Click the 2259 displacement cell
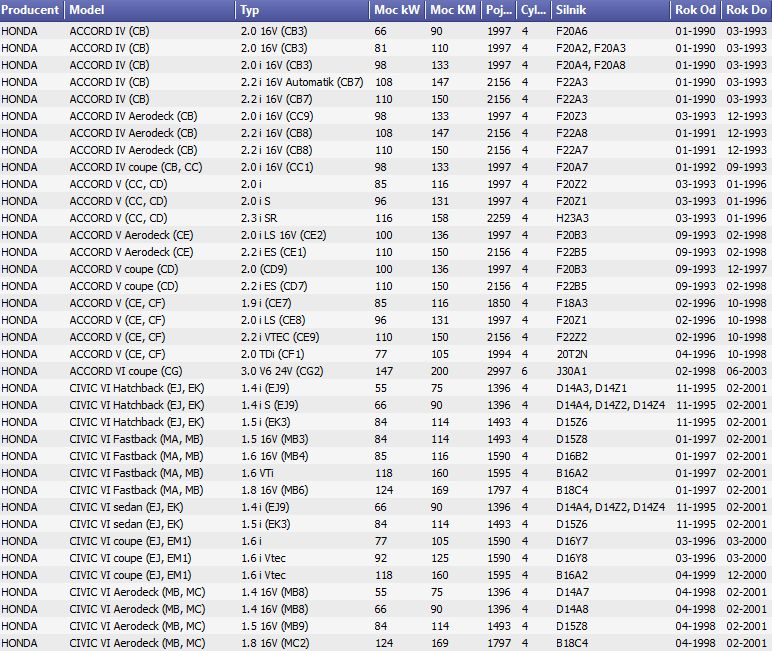 coord(499,218)
